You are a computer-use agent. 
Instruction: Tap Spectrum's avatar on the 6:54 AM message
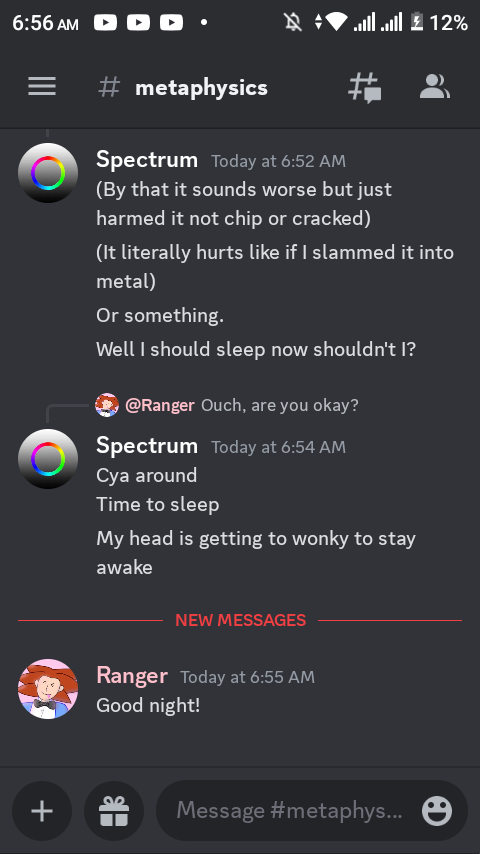[48, 459]
